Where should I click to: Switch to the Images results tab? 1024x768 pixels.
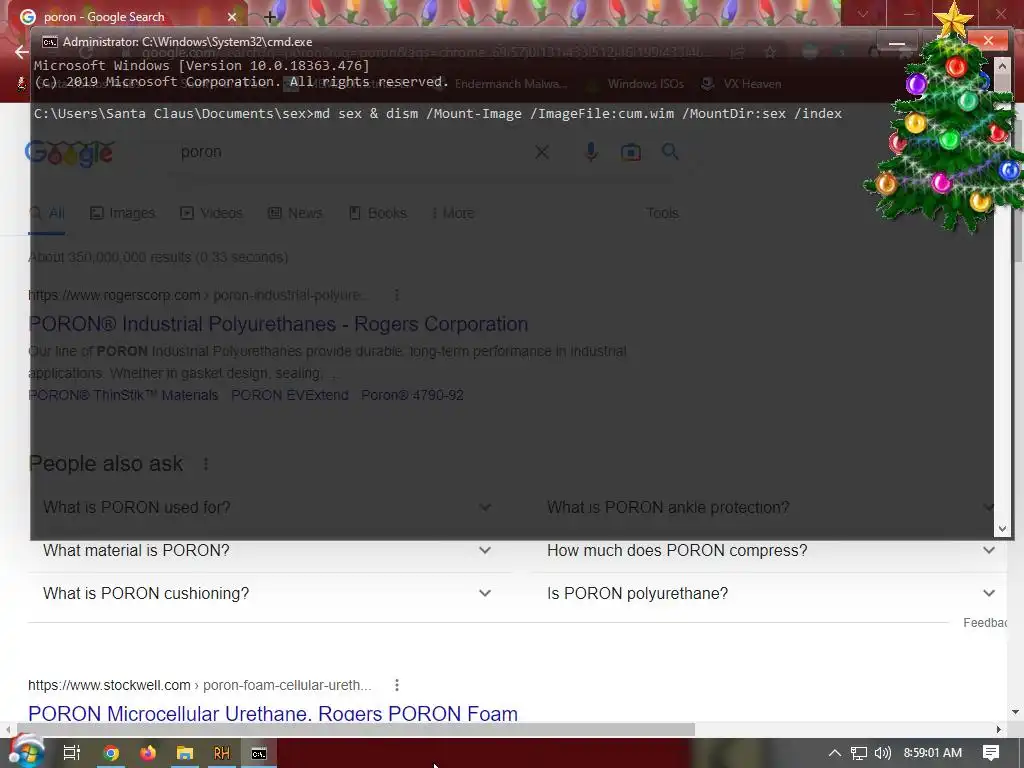pyautogui.click(x=123, y=213)
